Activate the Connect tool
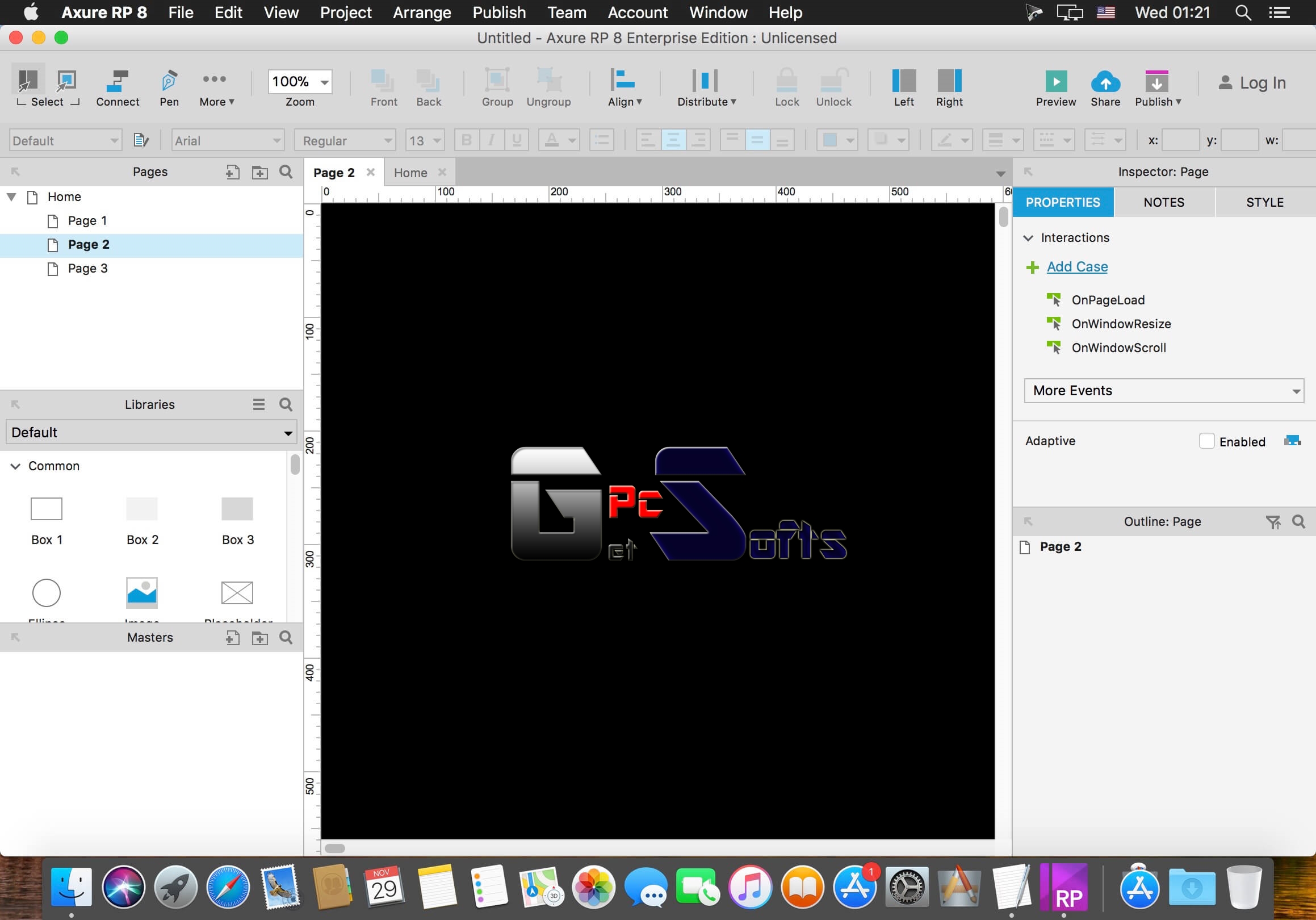 (x=118, y=87)
